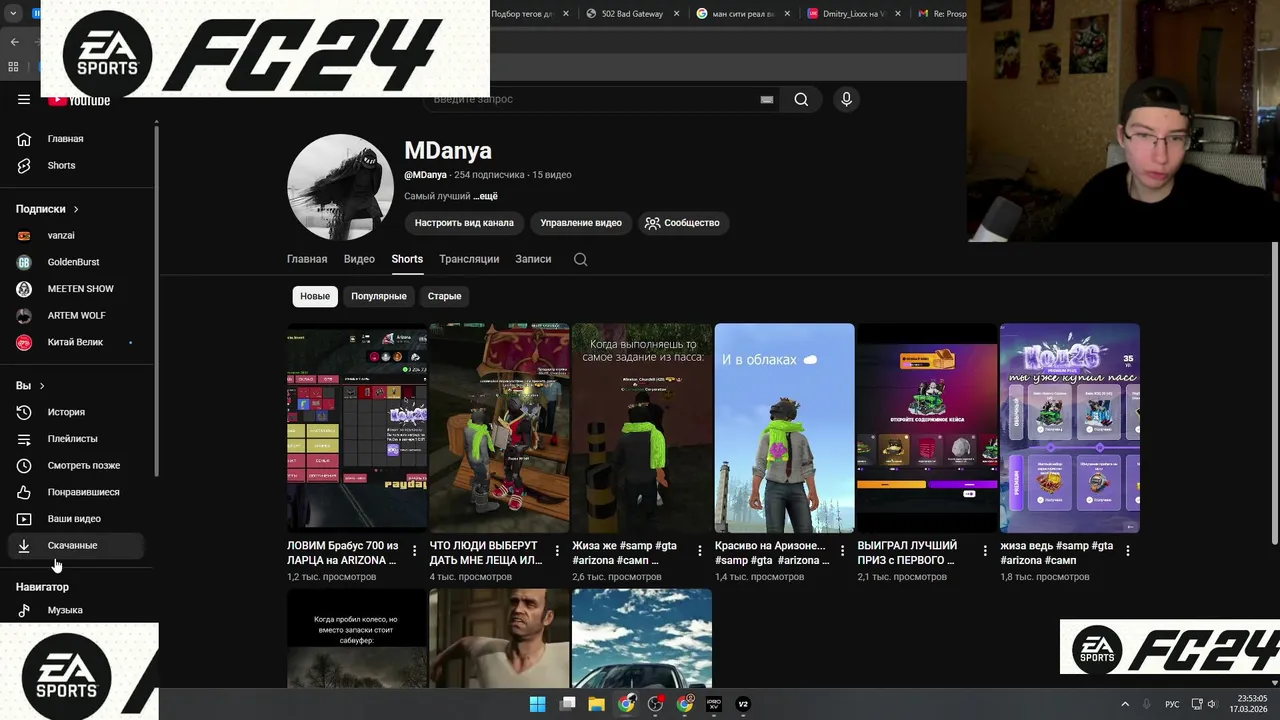Open vanzai subscription channel

[78, 235]
